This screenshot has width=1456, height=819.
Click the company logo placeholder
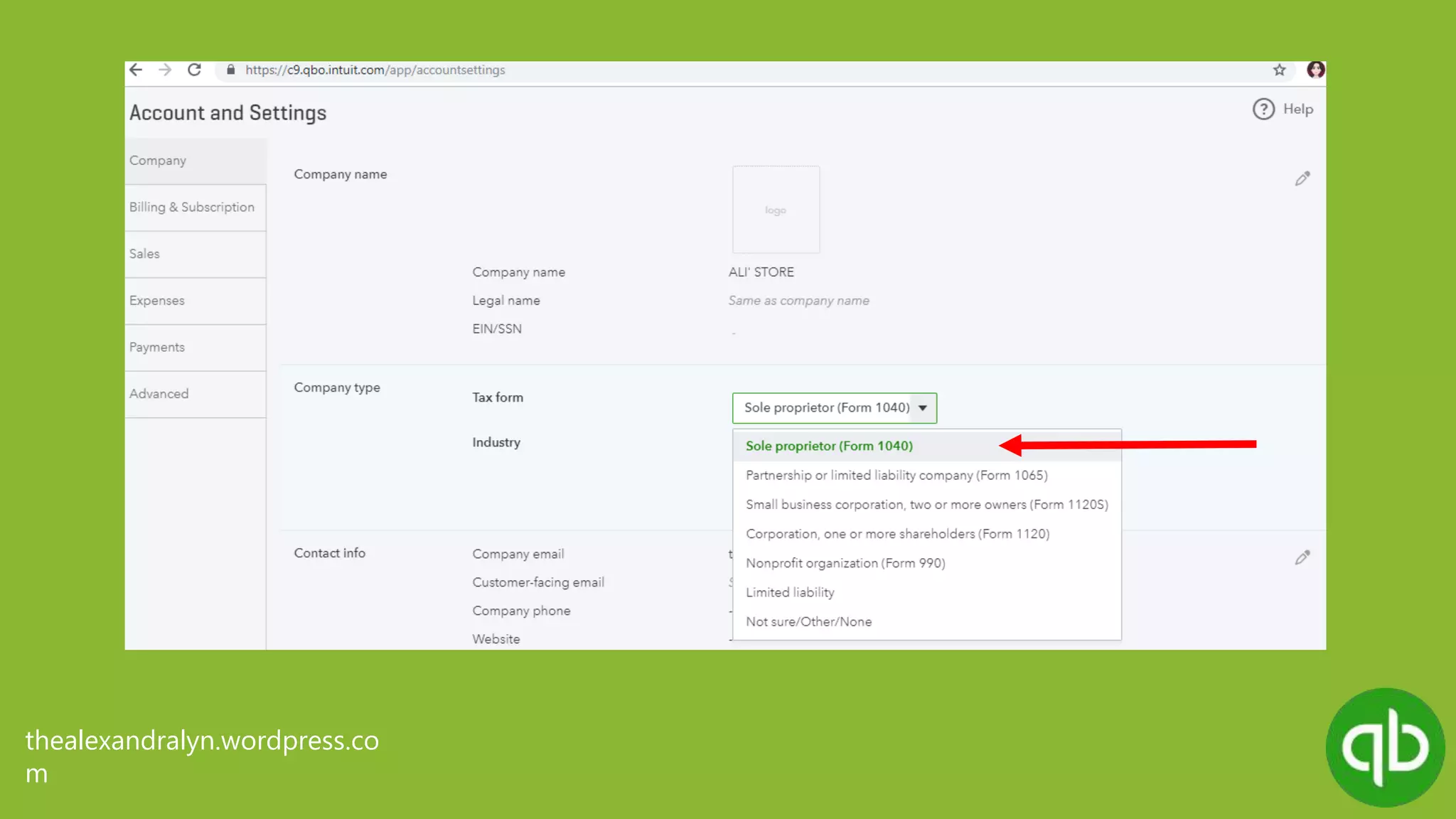(776, 210)
